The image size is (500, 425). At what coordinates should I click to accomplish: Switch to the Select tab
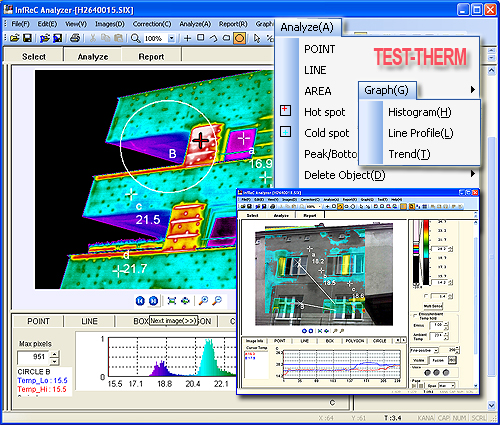34,56
